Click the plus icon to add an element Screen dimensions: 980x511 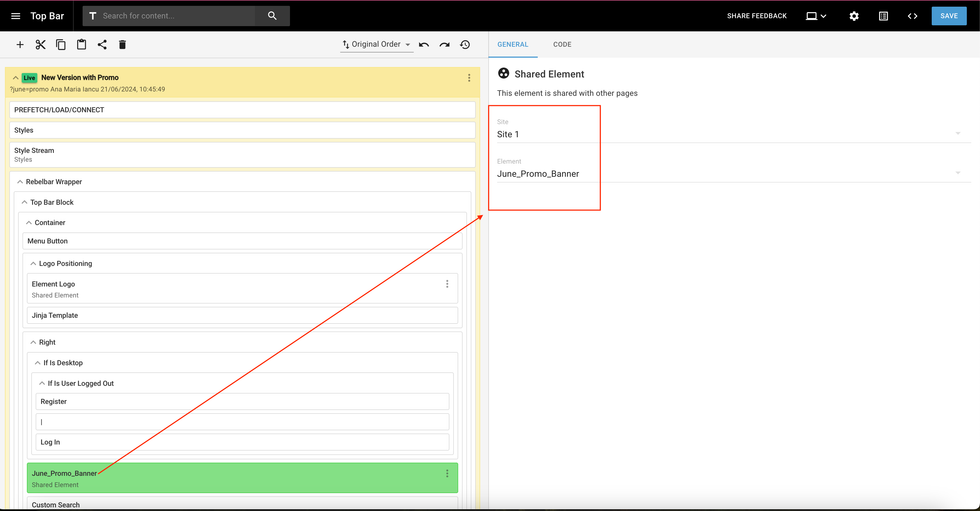[20, 45]
